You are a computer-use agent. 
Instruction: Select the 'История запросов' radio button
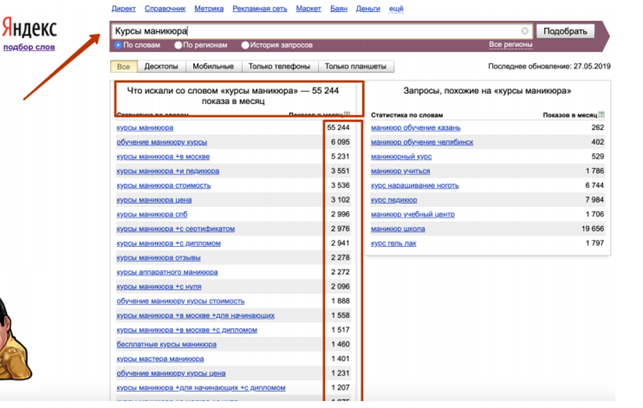coord(244,45)
